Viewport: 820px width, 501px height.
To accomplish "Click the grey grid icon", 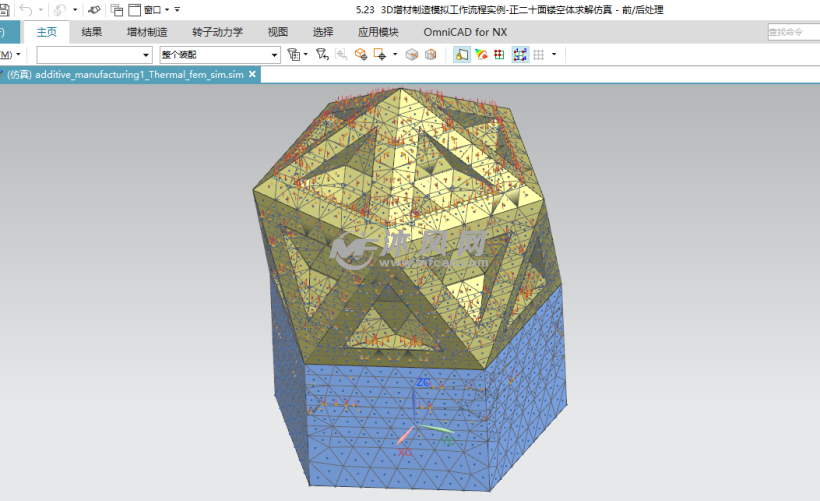I will [539, 54].
